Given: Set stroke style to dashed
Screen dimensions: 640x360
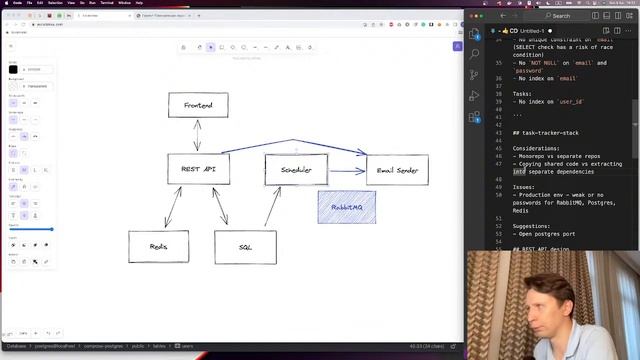Looking at the screenshot, I should point(24,120).
